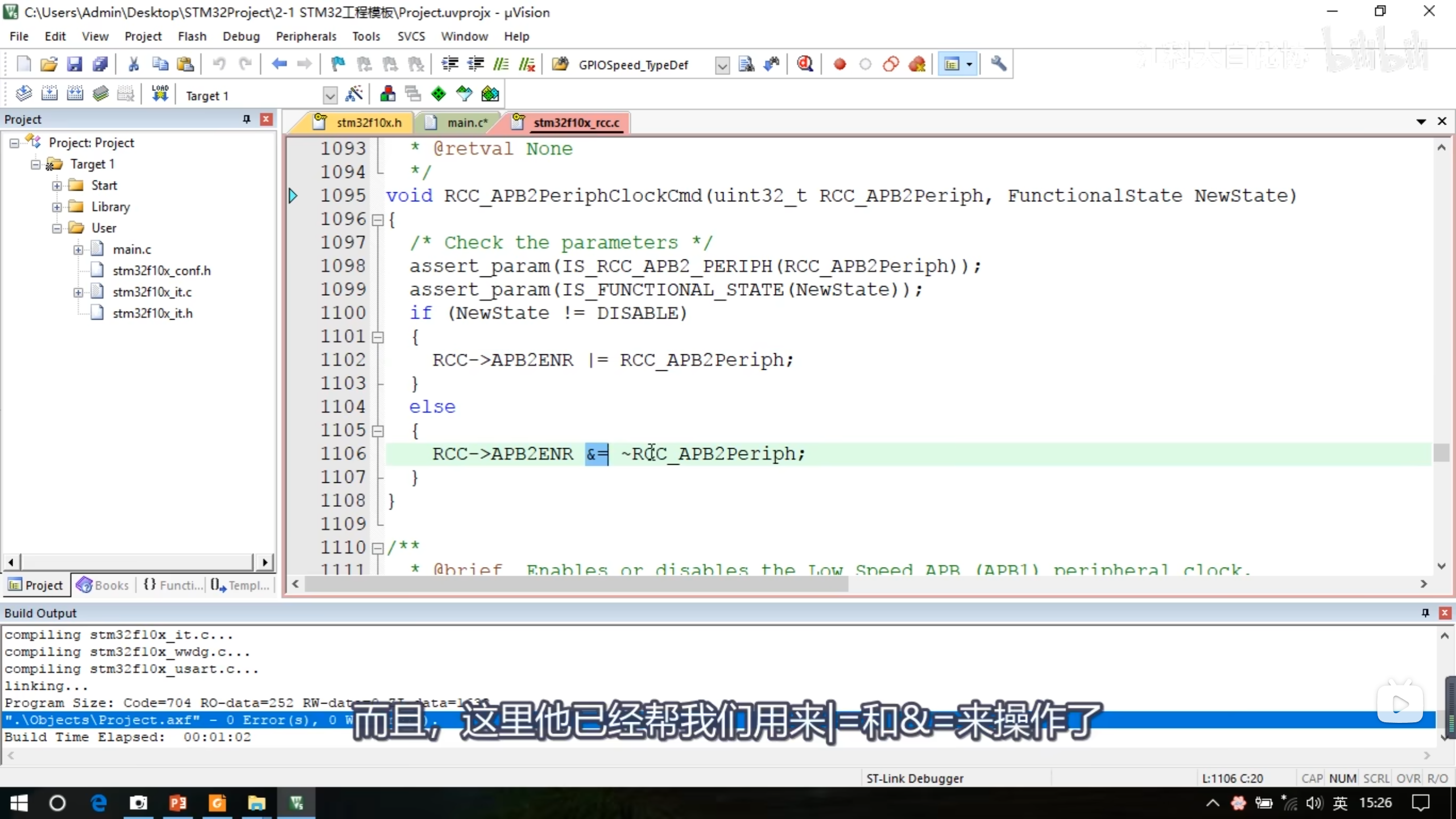Open the Target 1 dropdown arrow

[330, 96]
